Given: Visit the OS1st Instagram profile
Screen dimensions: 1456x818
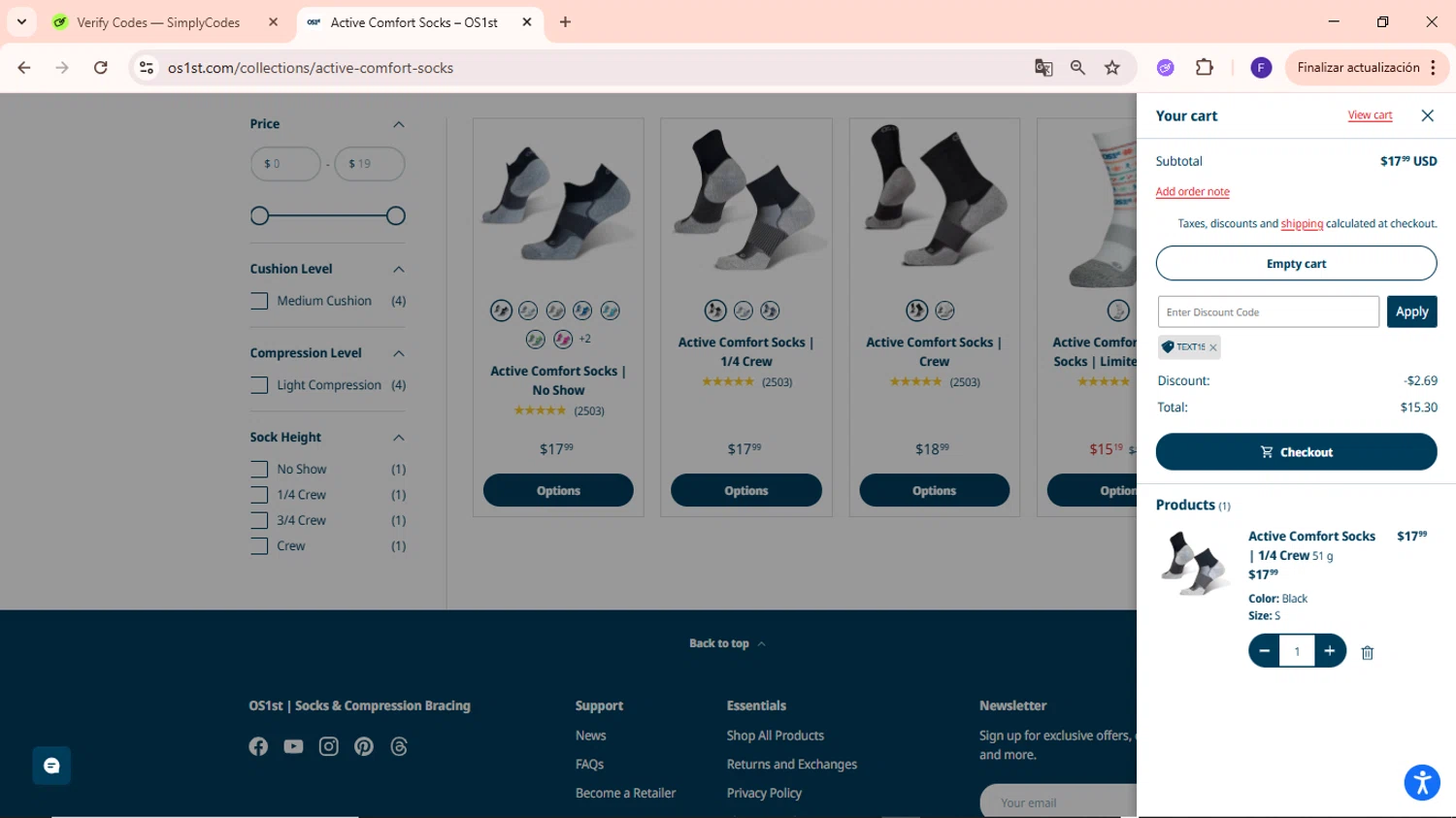Looking at the screenshot, I should pos(329,746).
